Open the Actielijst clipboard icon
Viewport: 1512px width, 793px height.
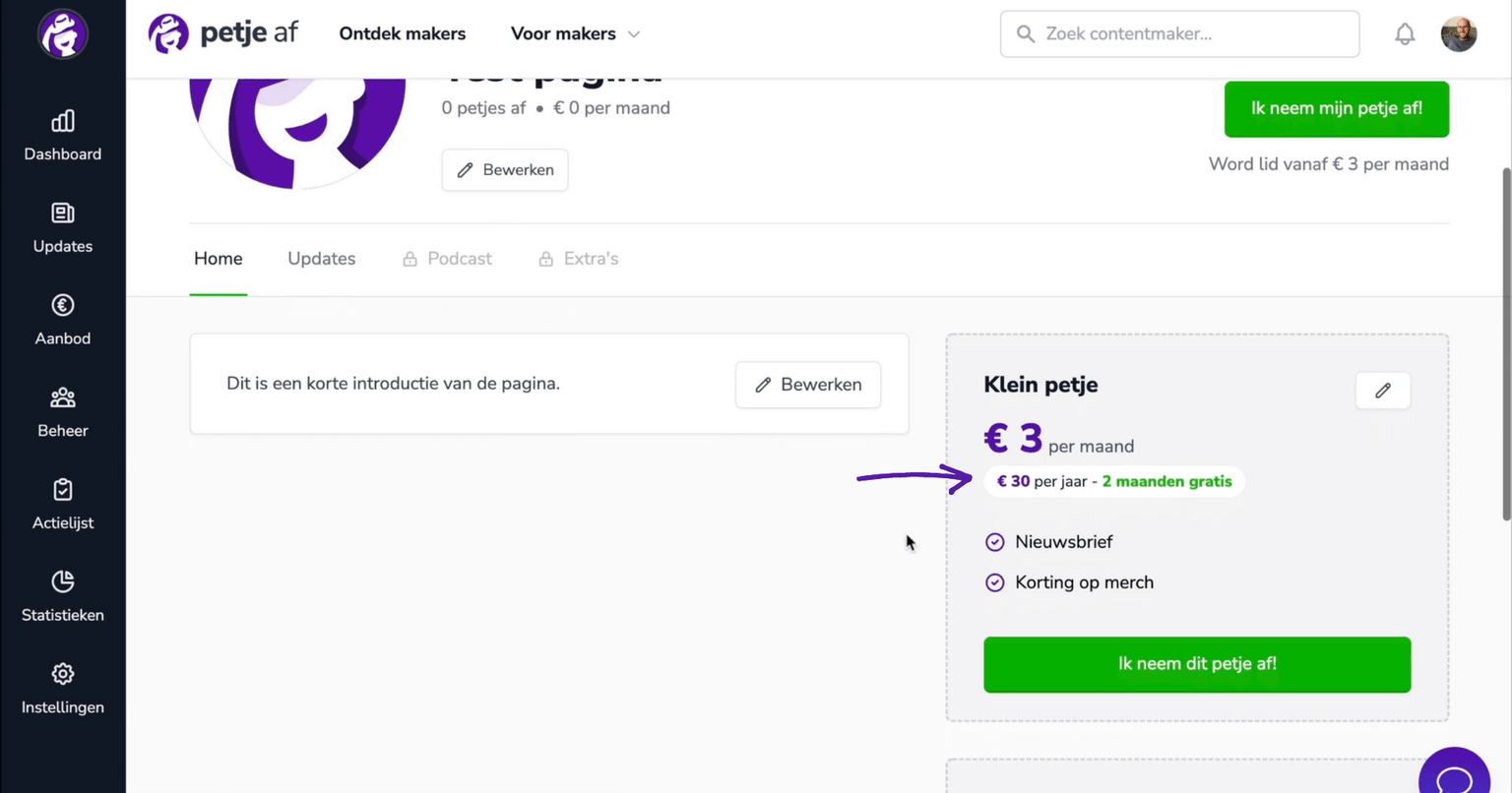click(62, 490)
